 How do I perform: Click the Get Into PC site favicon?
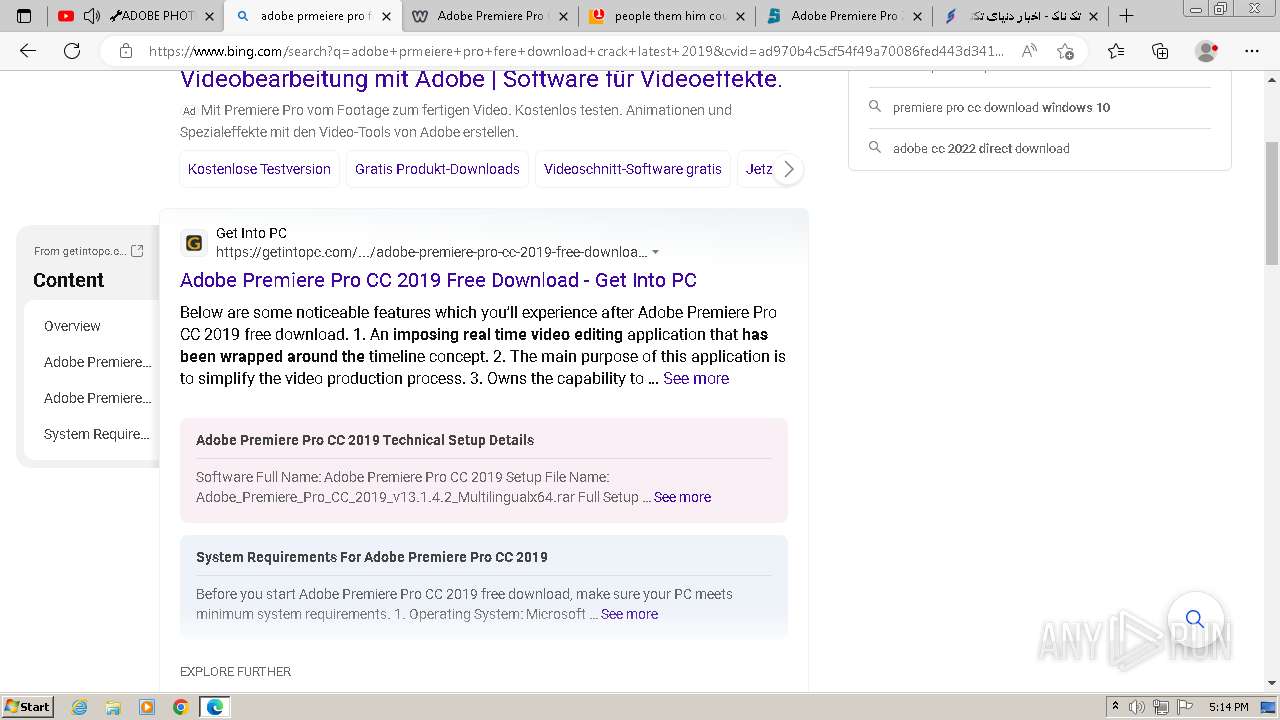pyautogui.click(x=194, y=243)
